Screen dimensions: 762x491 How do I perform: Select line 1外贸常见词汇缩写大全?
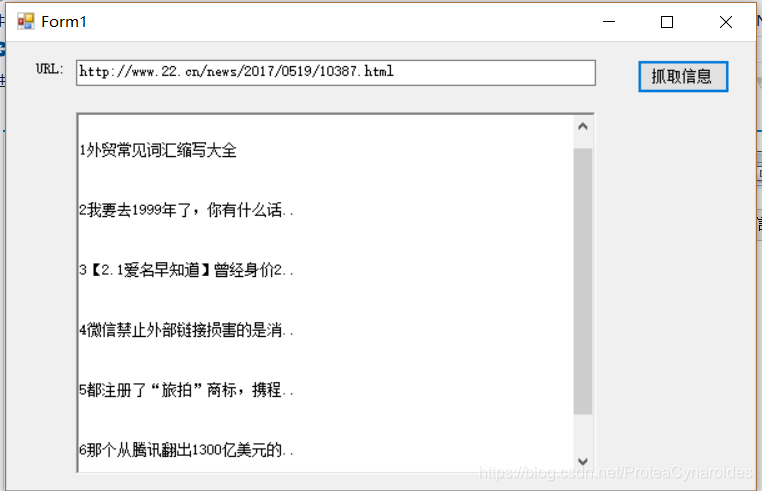click(158, 150)
